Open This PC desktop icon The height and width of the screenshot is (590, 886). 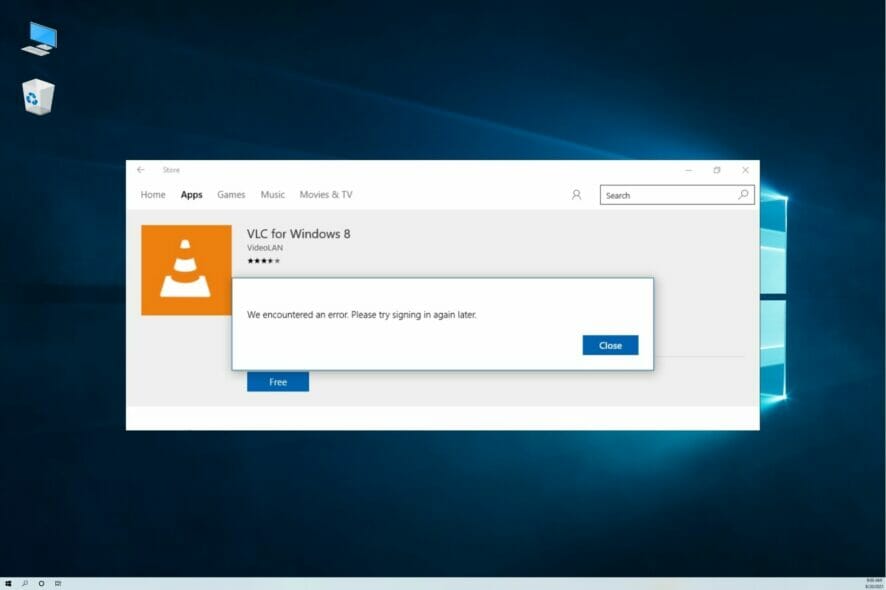(x=40, y=38)
